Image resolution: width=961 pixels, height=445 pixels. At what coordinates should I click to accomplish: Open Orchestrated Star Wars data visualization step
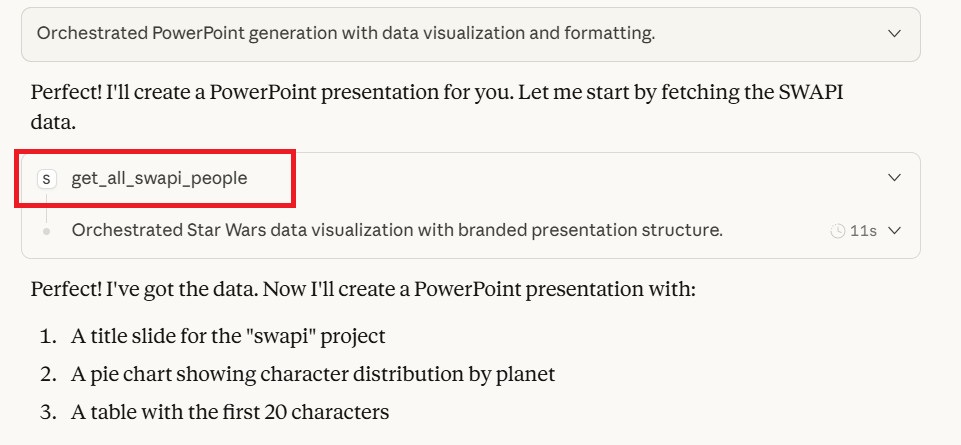point(396,231)
